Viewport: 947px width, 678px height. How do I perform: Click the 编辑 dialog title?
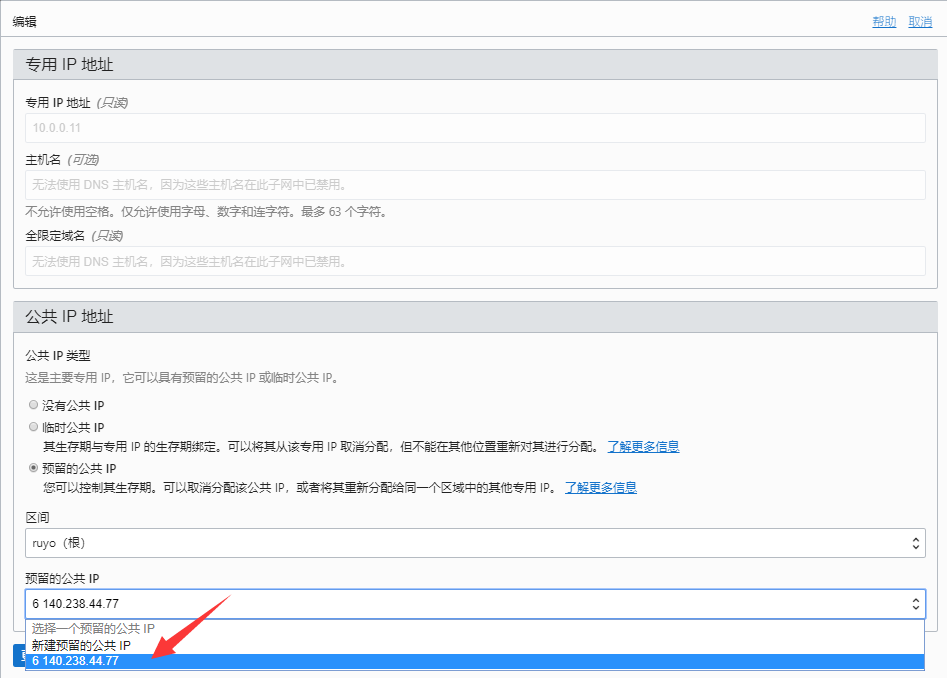[25, 22]
